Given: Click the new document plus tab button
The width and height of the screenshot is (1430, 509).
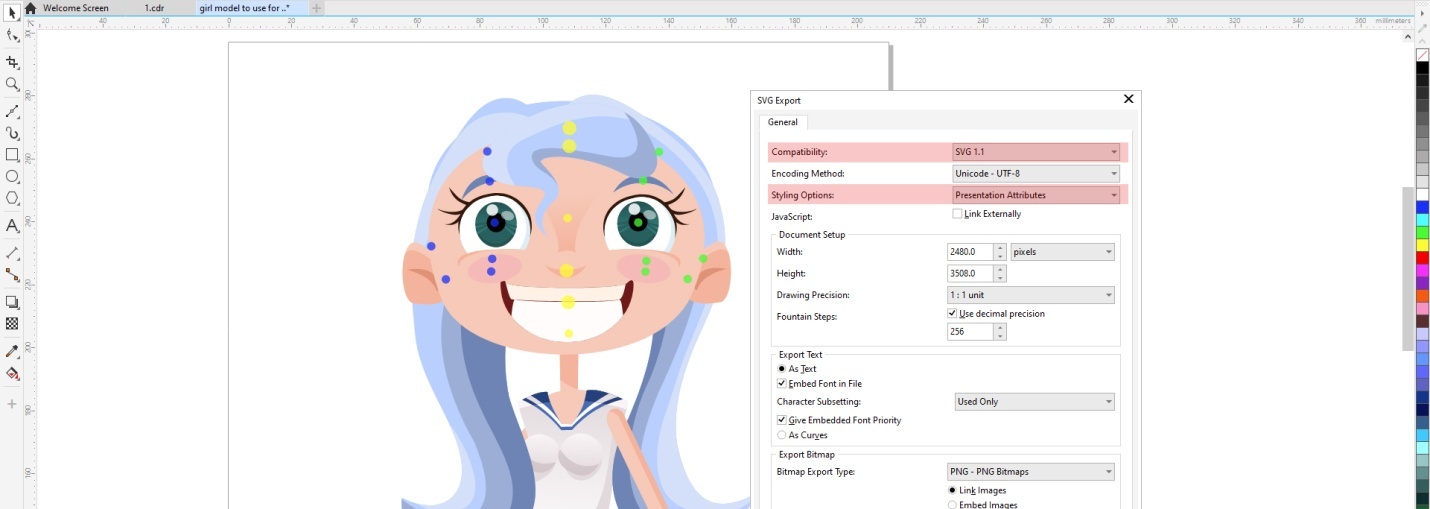Looking at the screenshot, I should [x=317, y=8].
